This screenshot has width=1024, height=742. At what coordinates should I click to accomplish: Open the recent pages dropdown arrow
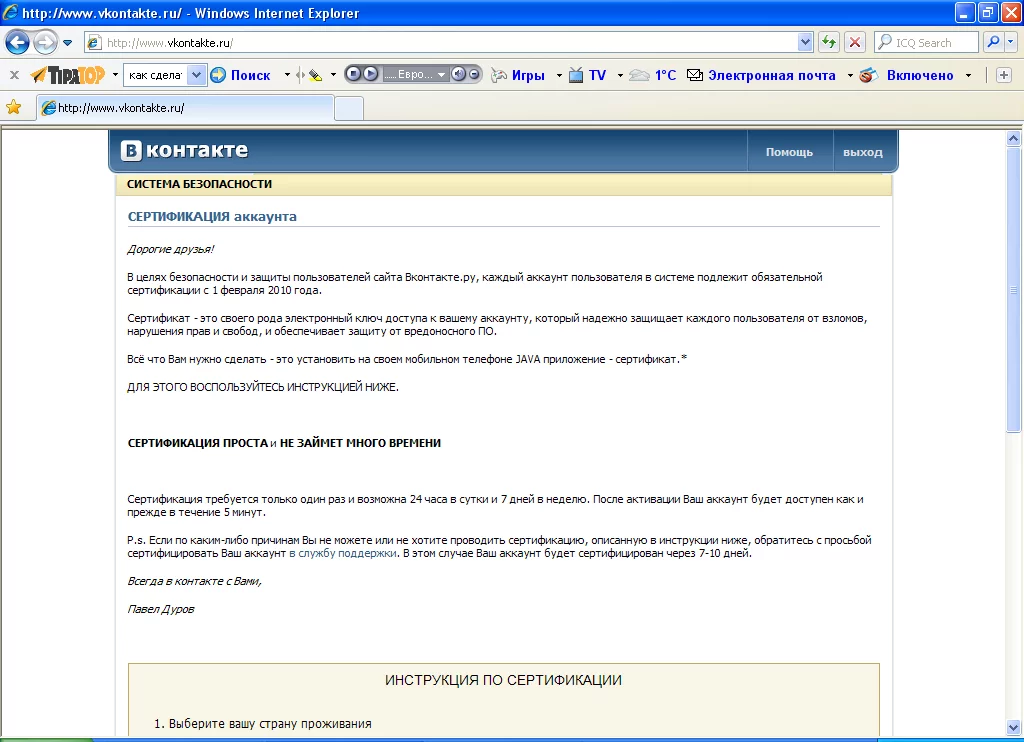[67, 43]
